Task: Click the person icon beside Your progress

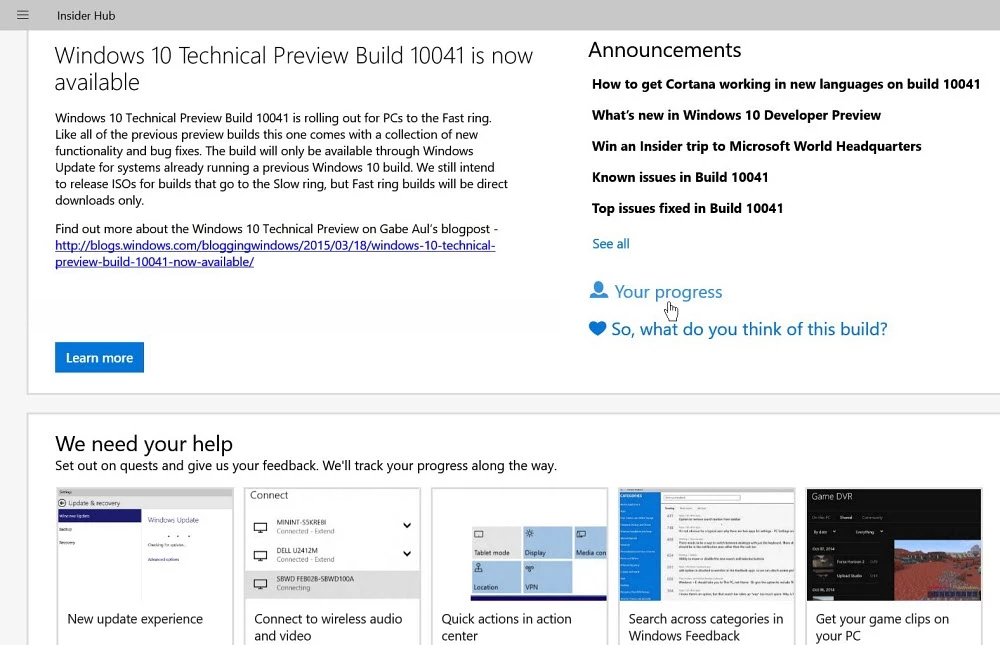Action: [x=598, y=290]
